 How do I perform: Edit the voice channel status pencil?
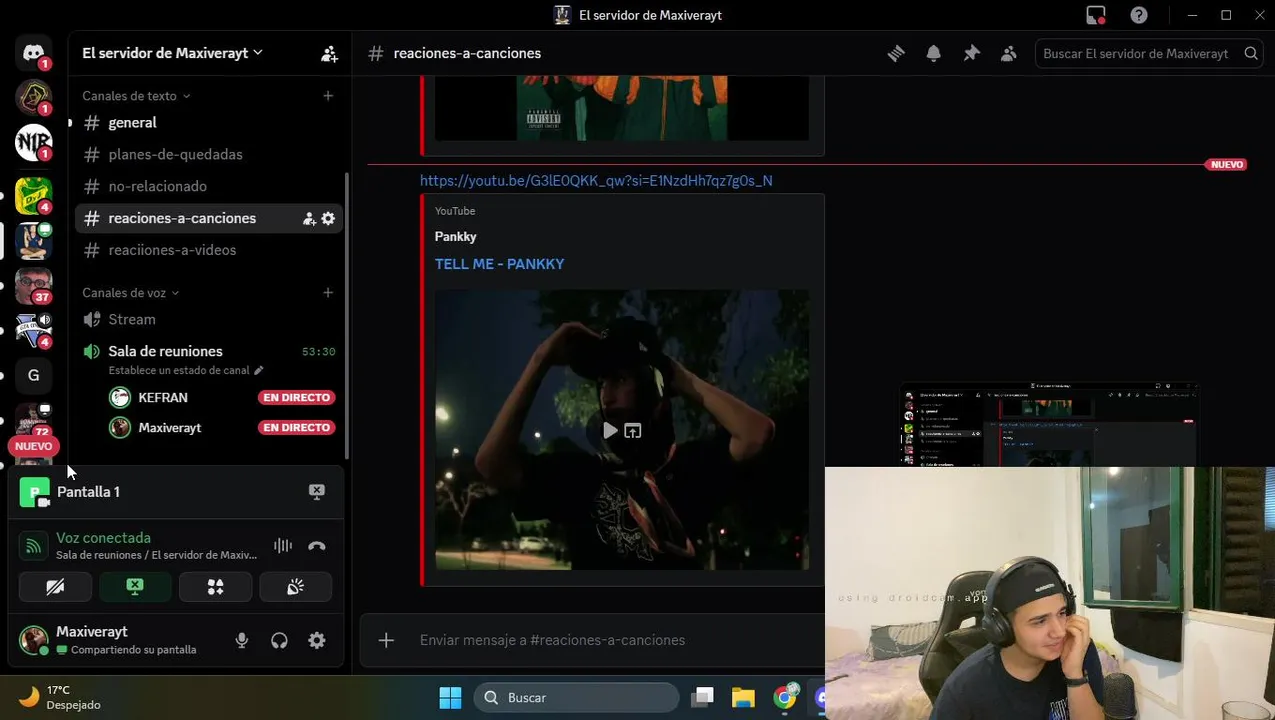tap(259, 370)
